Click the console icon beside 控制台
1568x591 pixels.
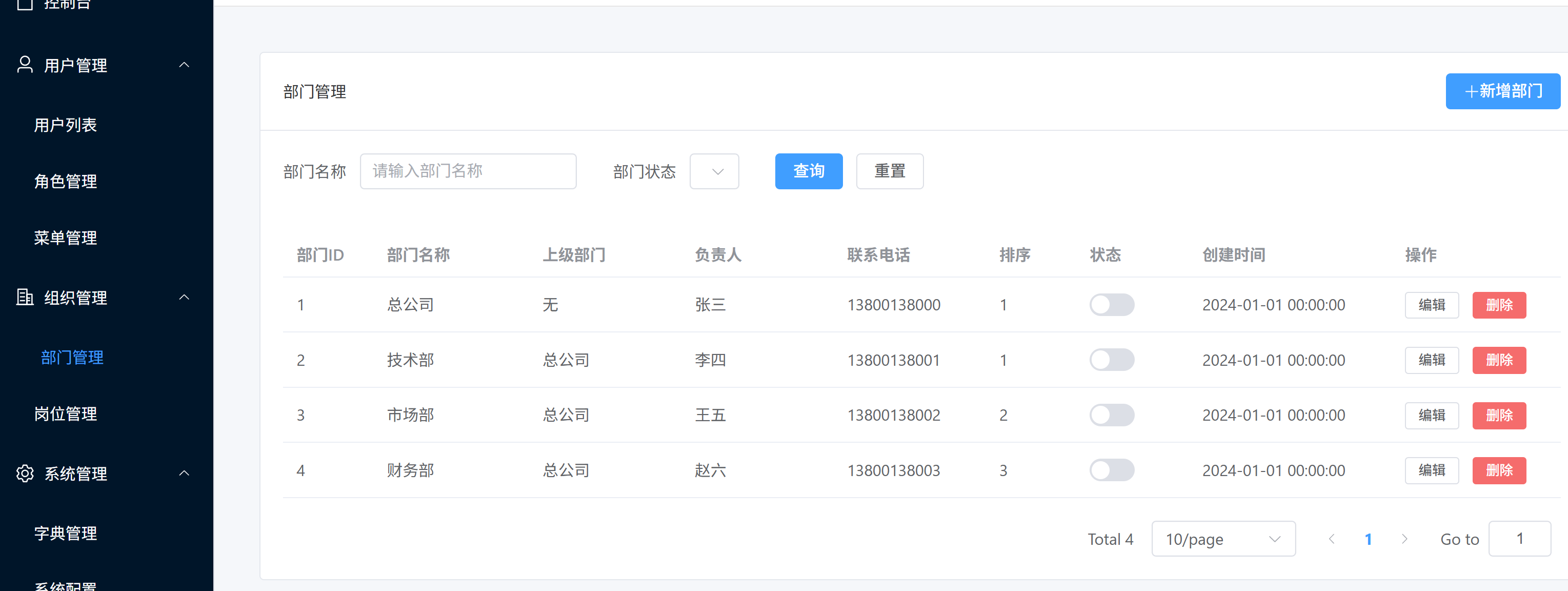[25, 4]
